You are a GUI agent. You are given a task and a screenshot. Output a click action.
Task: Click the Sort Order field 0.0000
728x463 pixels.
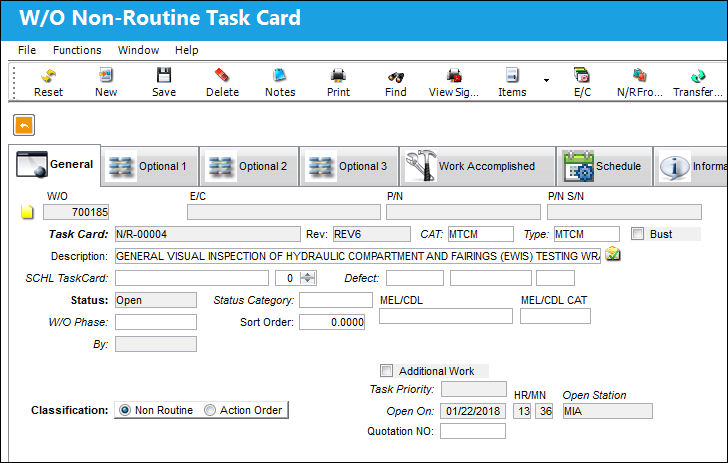332,322
